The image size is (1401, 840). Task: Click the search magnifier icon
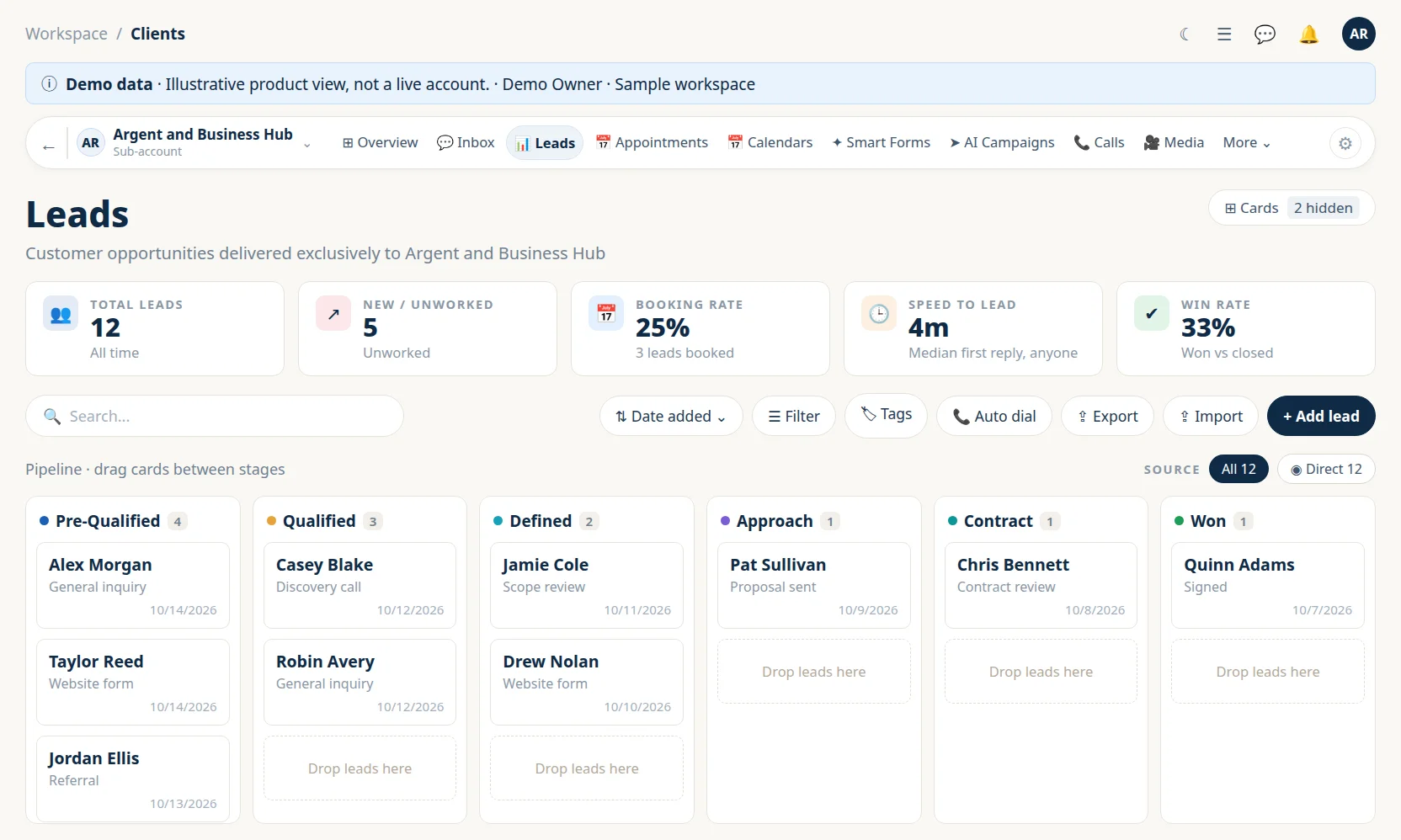[x=52, y=417]
